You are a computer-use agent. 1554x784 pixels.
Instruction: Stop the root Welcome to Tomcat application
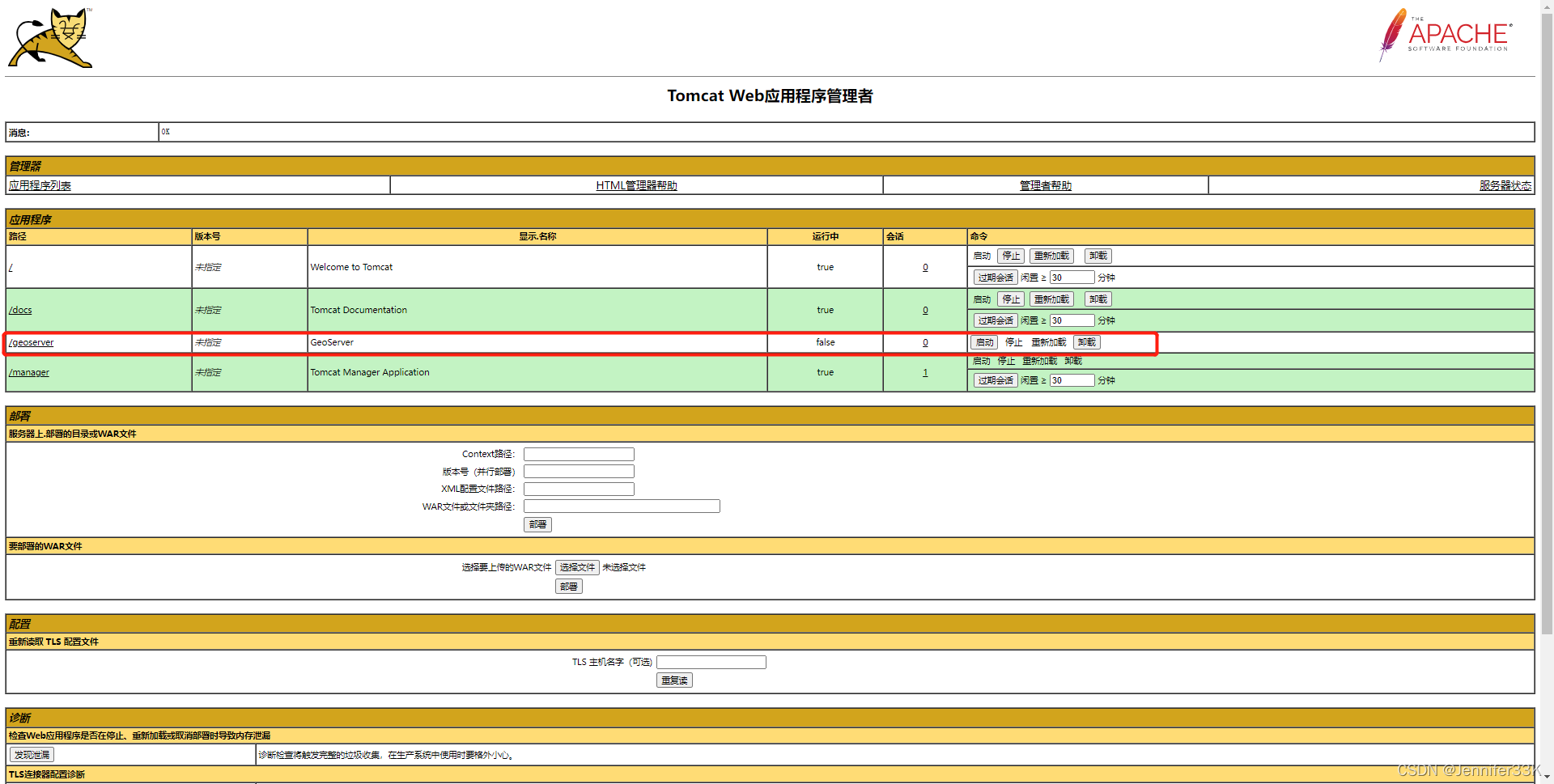coord(1011,256)
